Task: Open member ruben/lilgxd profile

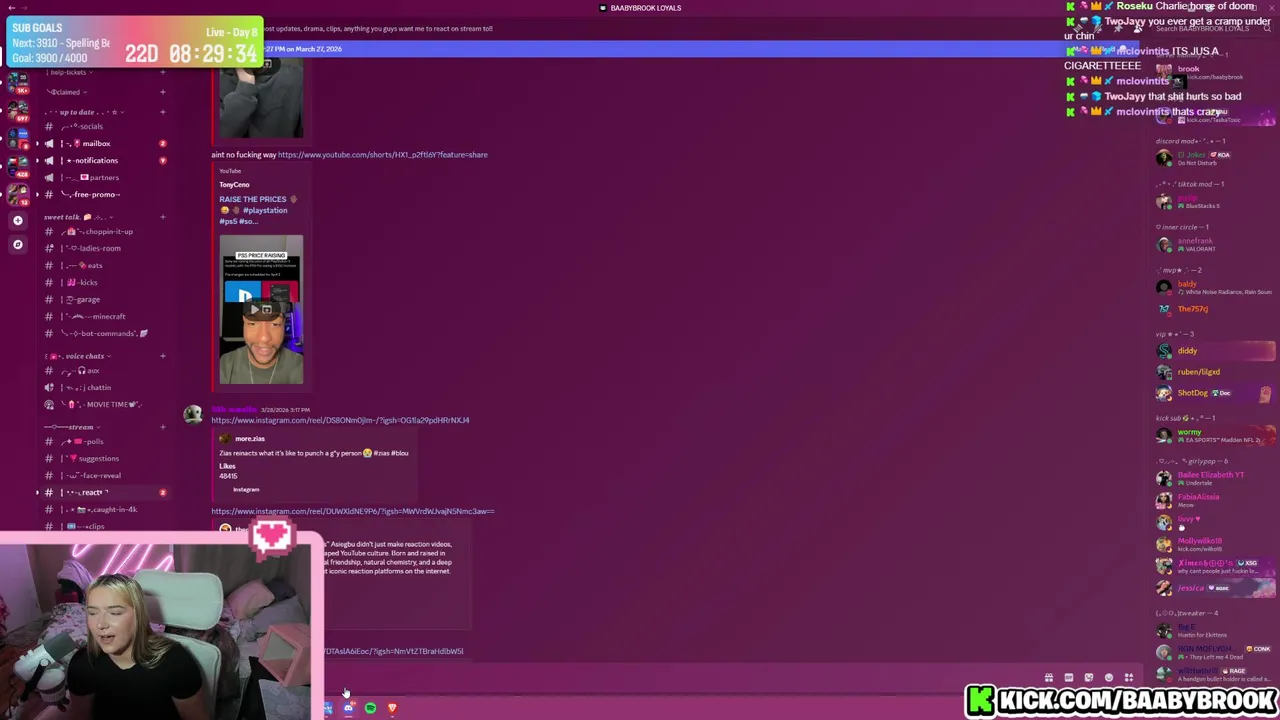Action: (x=1215, y=372)
